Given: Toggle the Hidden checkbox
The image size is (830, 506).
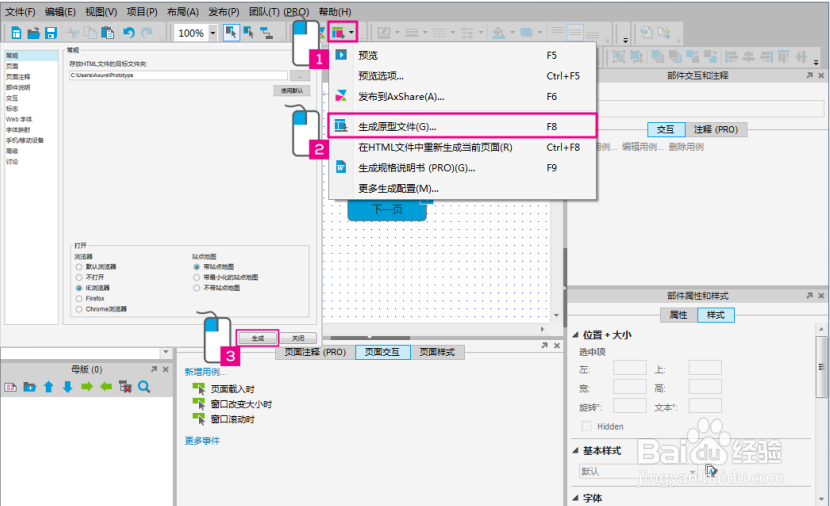Looking at the screenshot, I should click(587, 426).
